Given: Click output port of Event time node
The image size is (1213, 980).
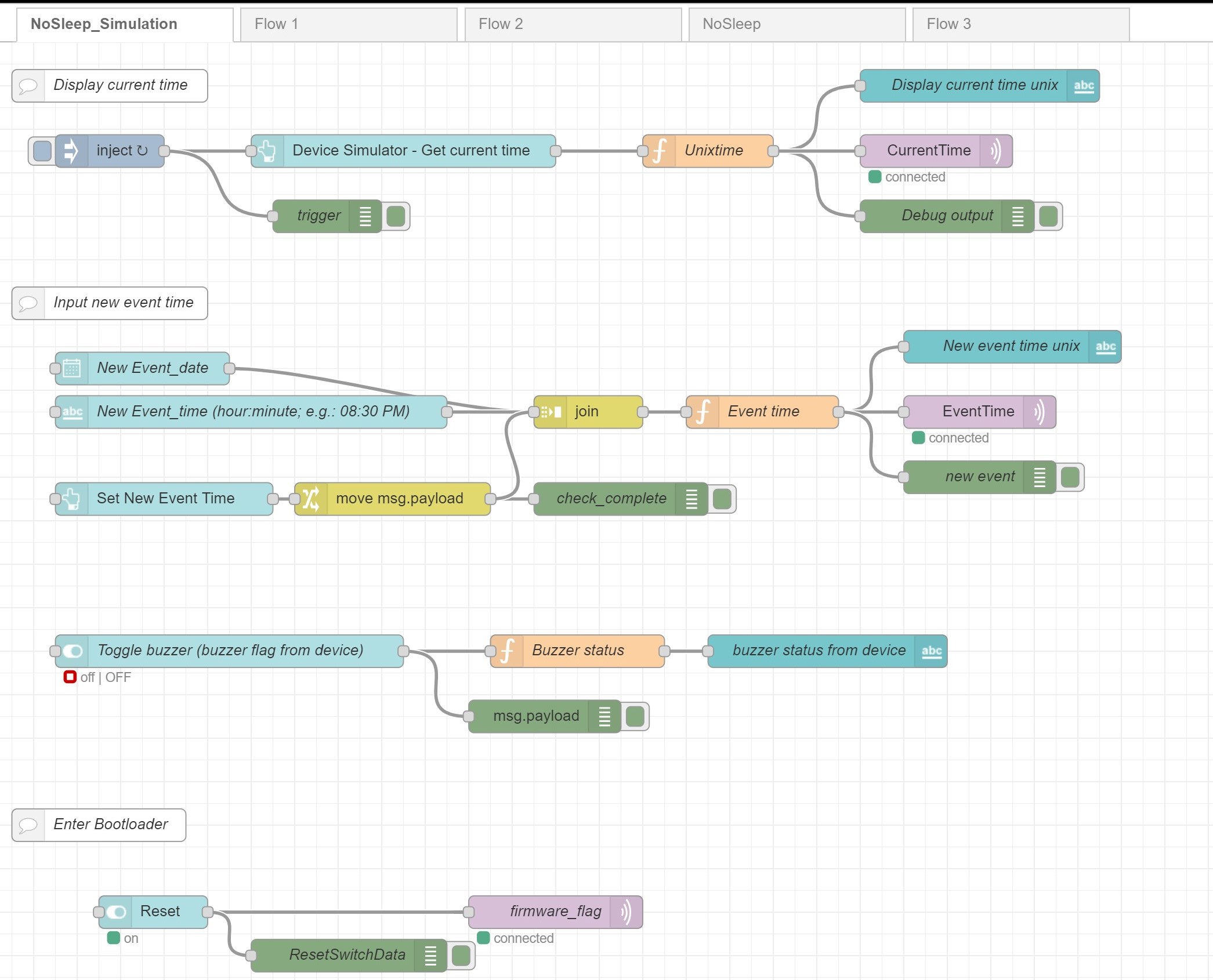Looking at the screenshot, I should (838, 412).
